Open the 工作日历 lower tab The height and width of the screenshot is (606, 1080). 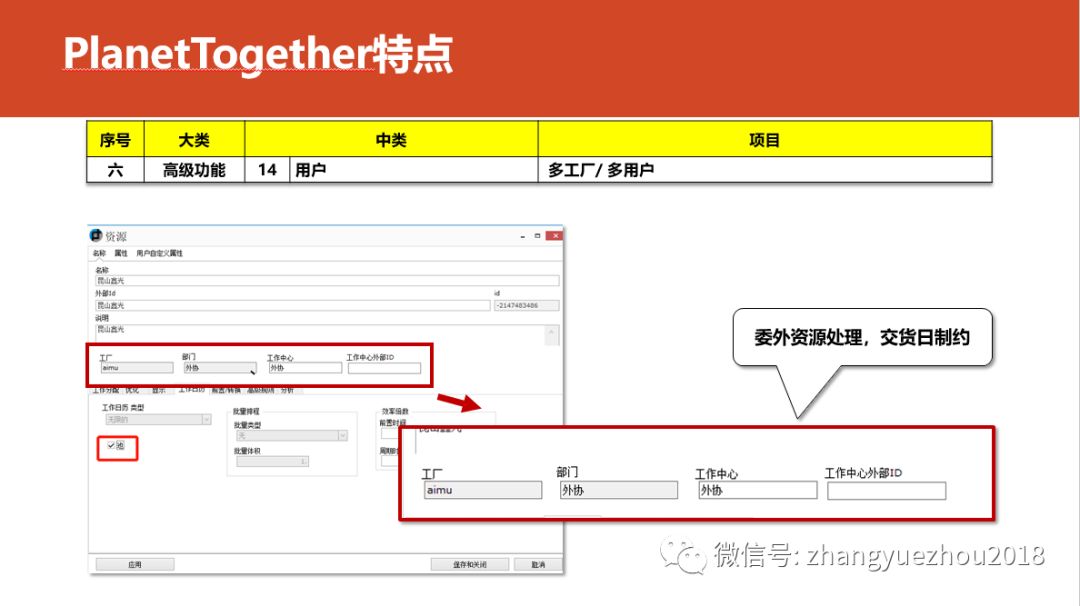191,390
